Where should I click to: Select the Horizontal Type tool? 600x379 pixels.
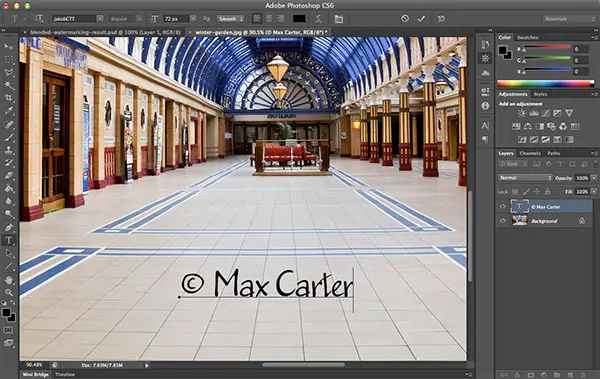click(x=8, y=240)
